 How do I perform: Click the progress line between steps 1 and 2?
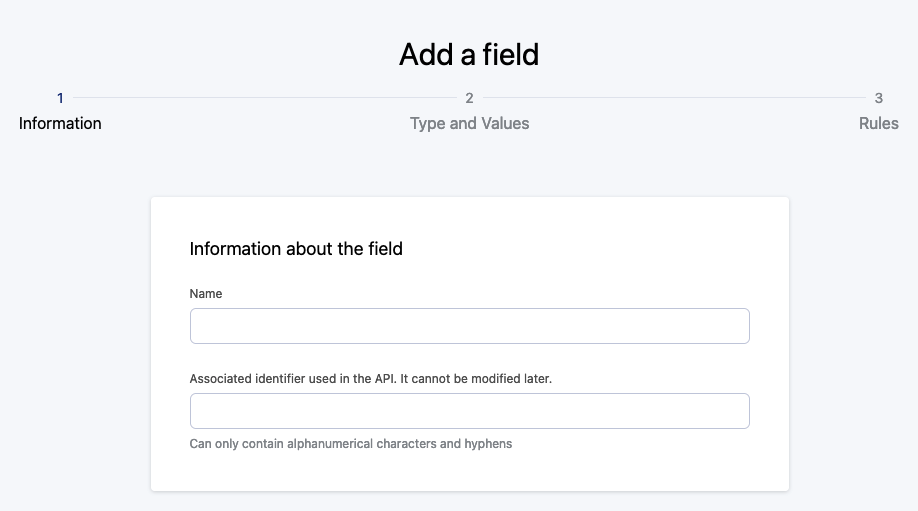(x=265, y=98)
